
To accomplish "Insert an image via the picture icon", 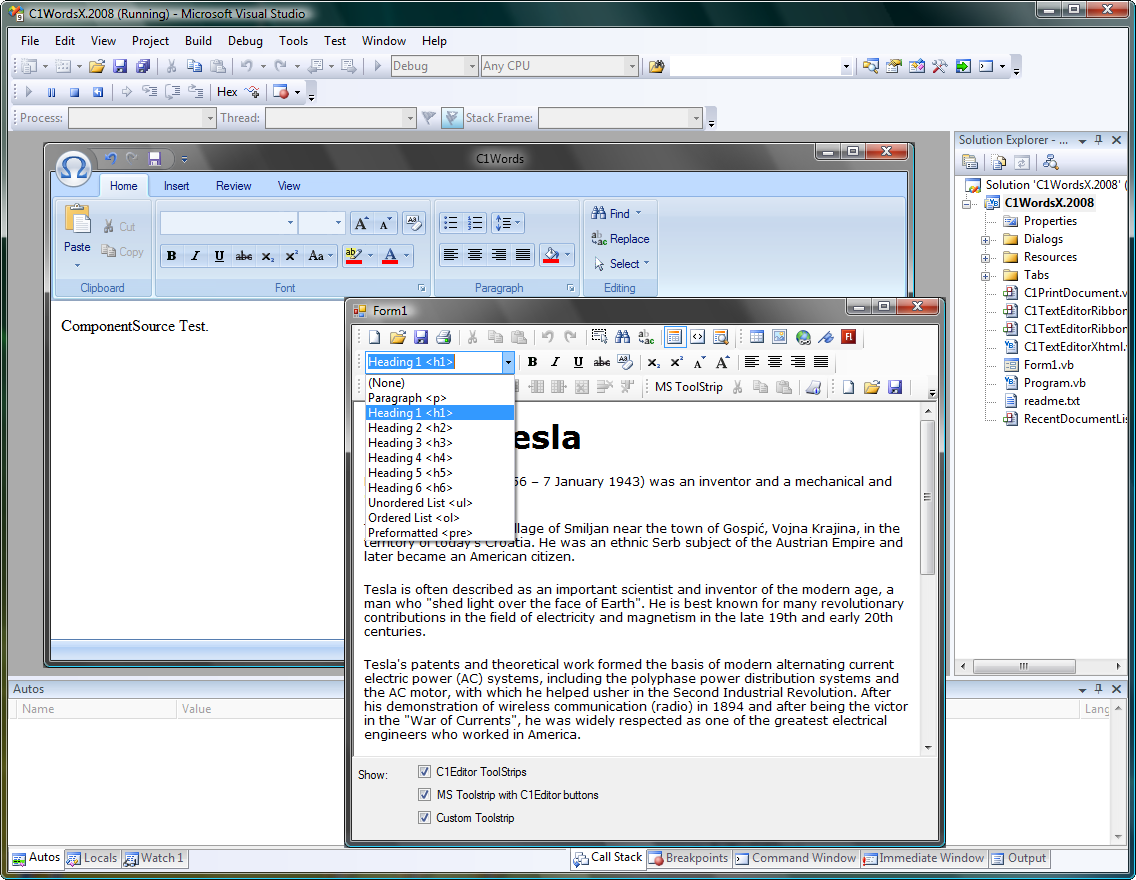I will pos(779,337).
